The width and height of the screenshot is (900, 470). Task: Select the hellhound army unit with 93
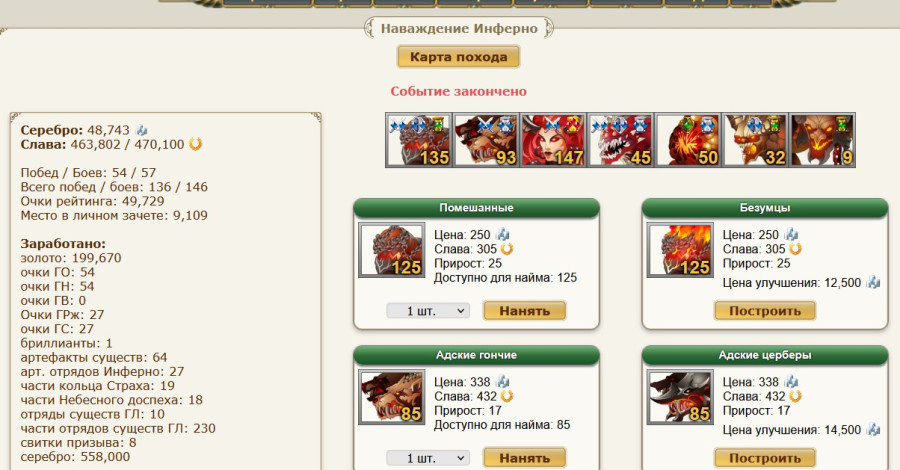pos(486,140)
